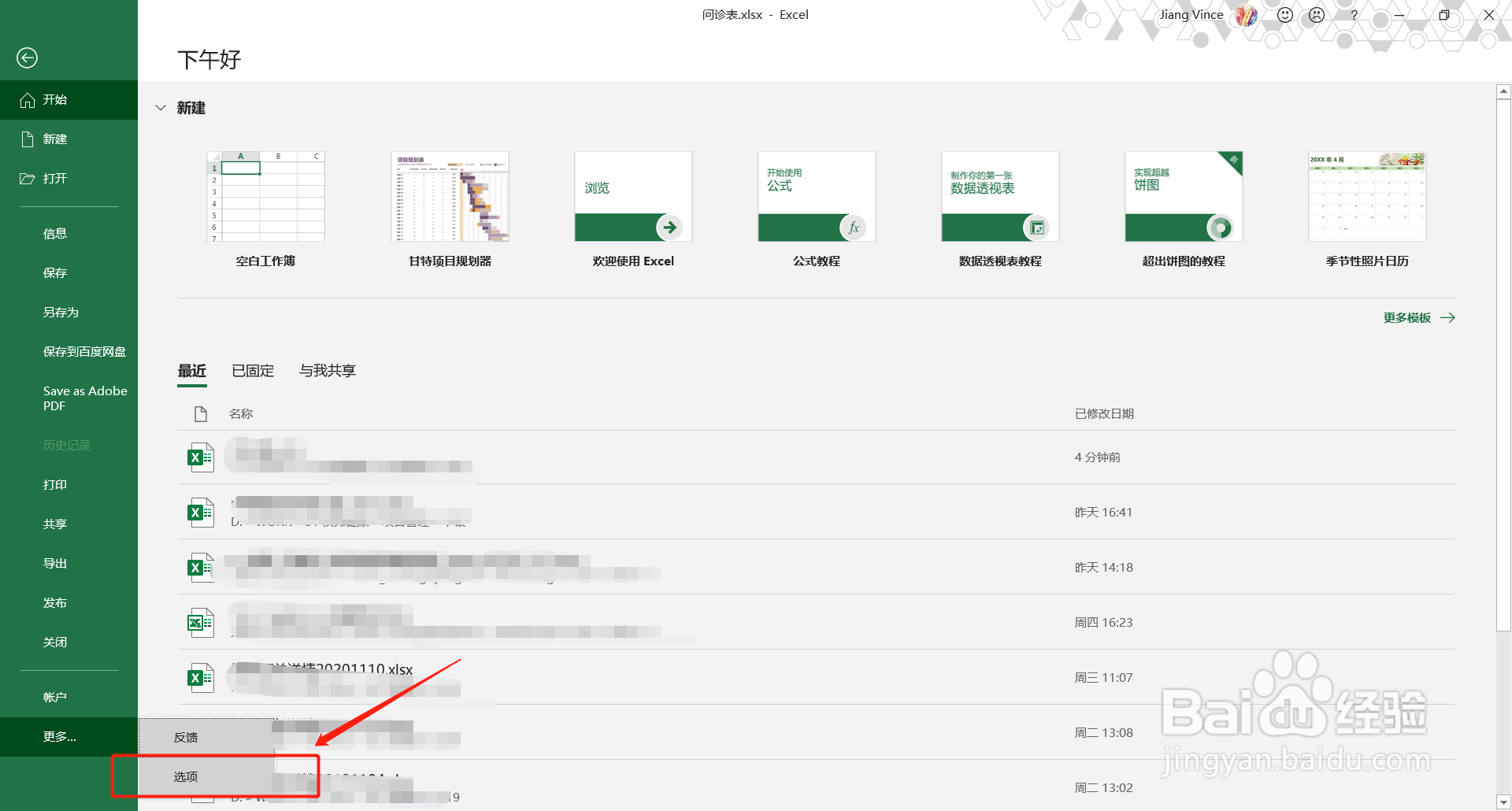Screen dimensions: 1512x811
Task: Open the 导出 page
Action: (x=69, y=564)
